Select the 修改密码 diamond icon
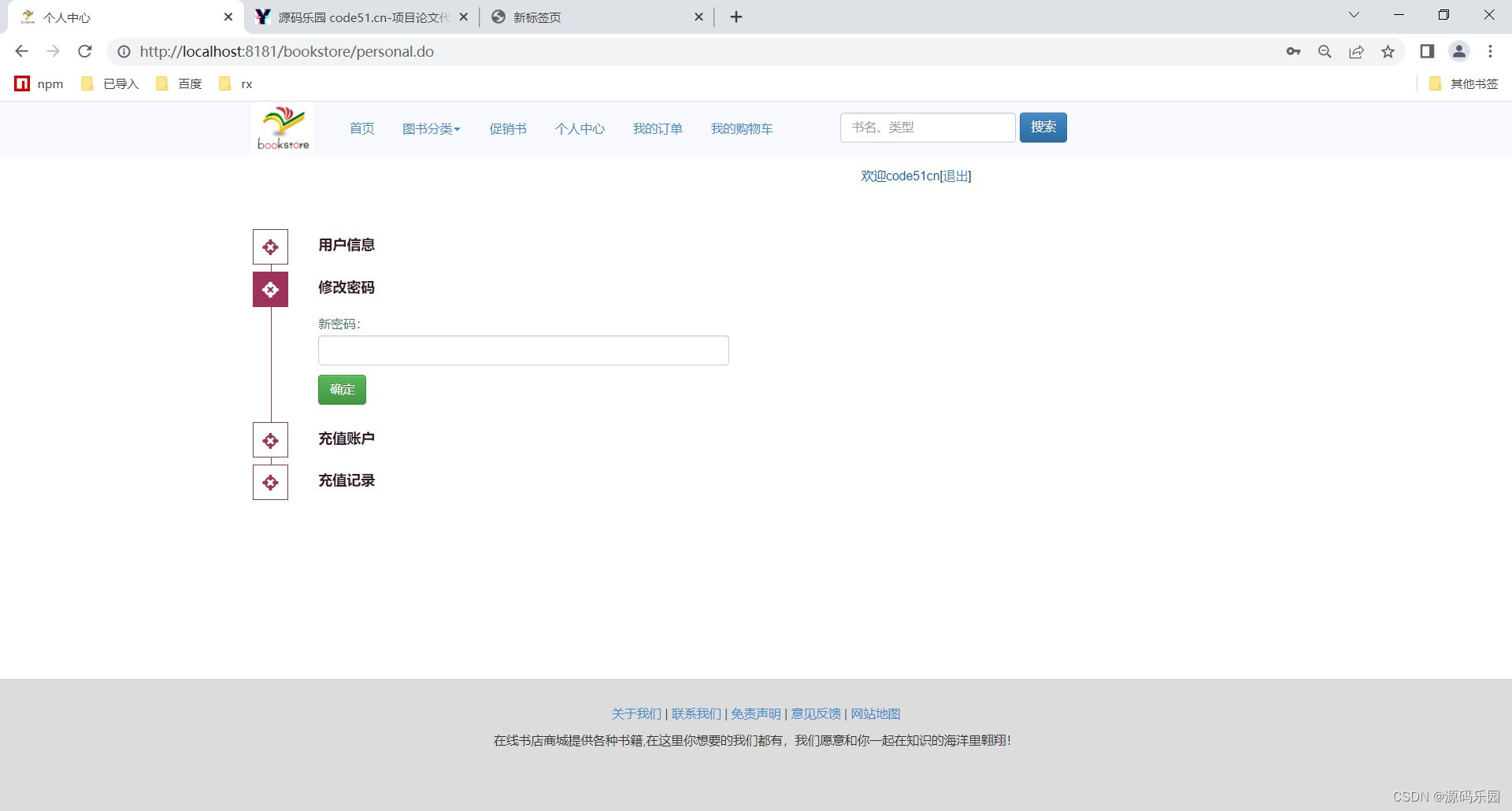1512x811 pixels. [270, 289]
